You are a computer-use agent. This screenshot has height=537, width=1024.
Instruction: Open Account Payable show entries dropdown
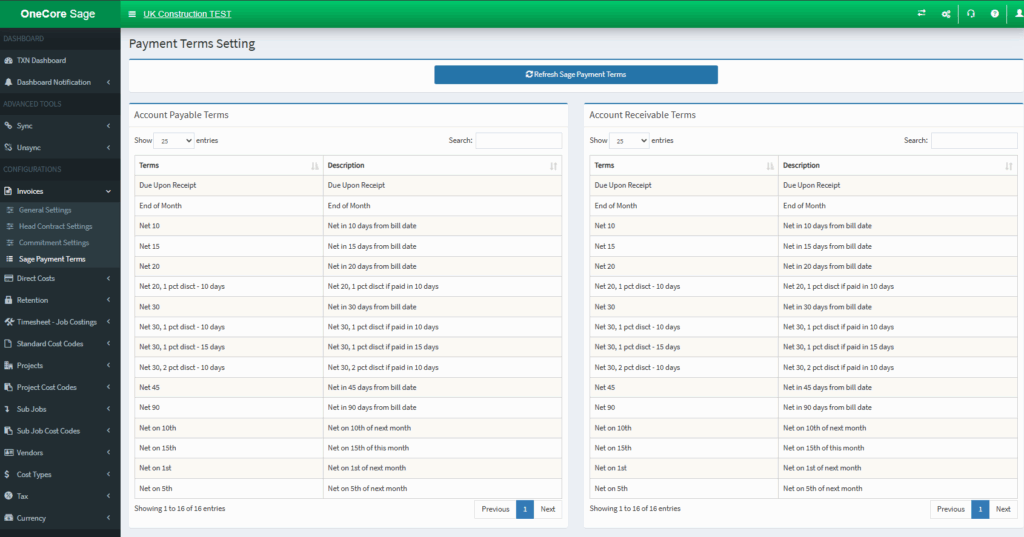(174, 140)
